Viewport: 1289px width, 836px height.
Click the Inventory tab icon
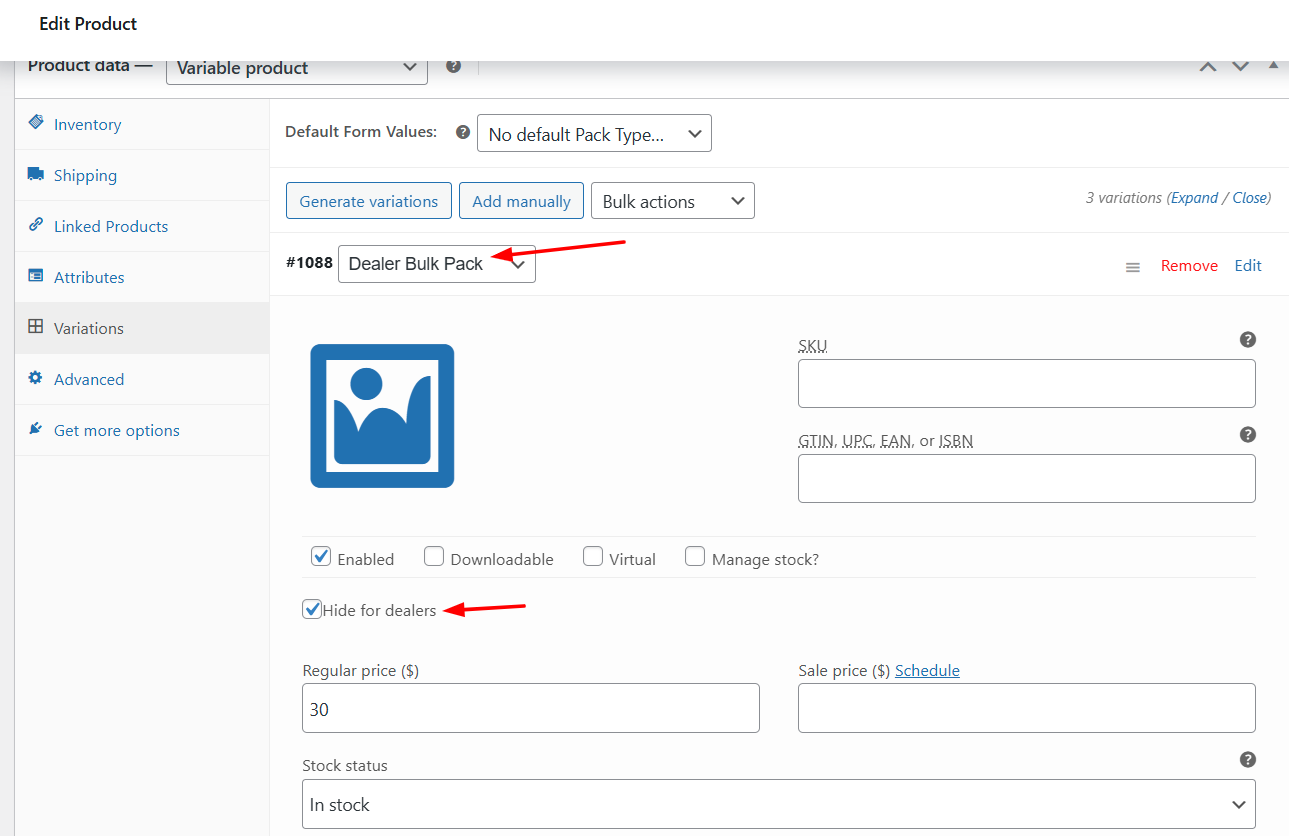click(36, 122)
